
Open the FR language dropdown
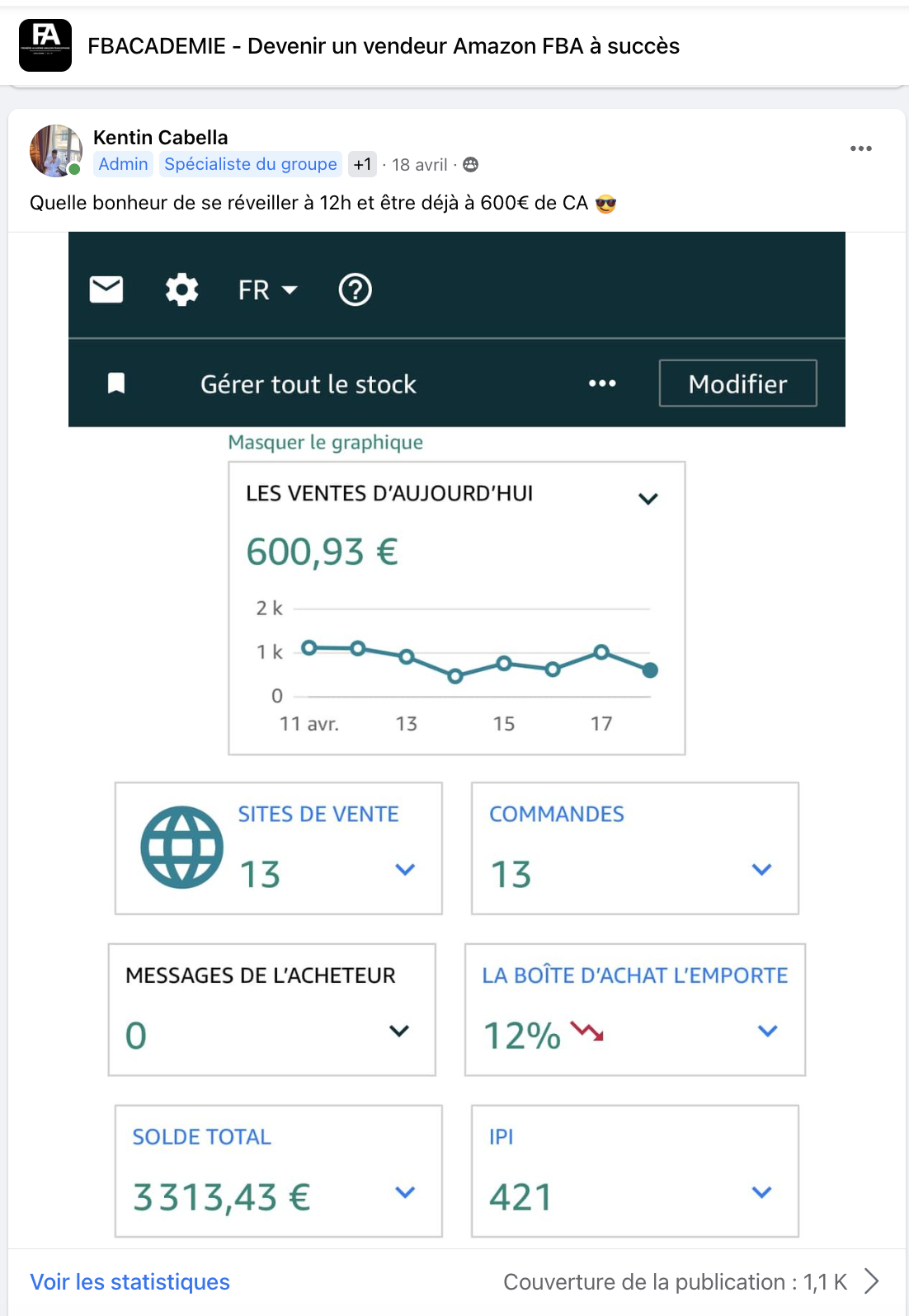pyautogui.click(x=267, y=290)
